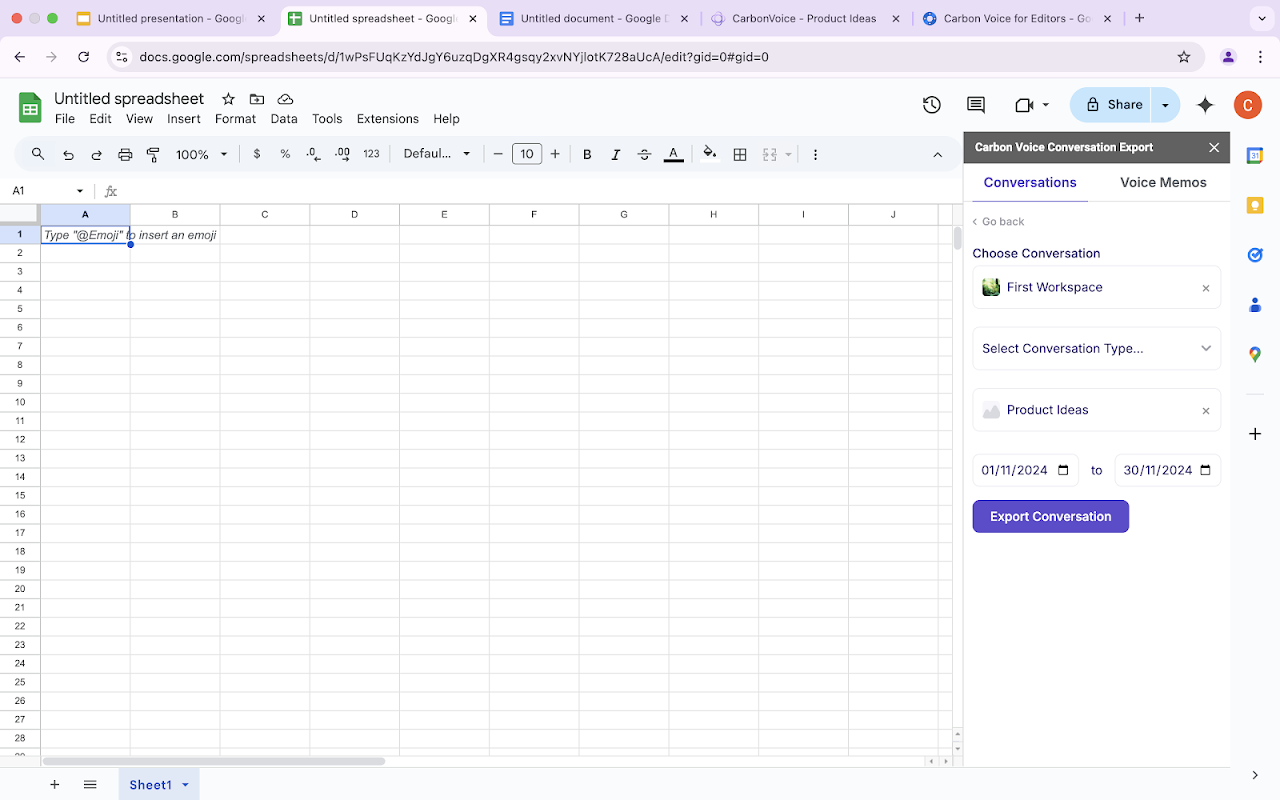Open the search menus magnifier
1280x800 pixels.
point(38,154)
